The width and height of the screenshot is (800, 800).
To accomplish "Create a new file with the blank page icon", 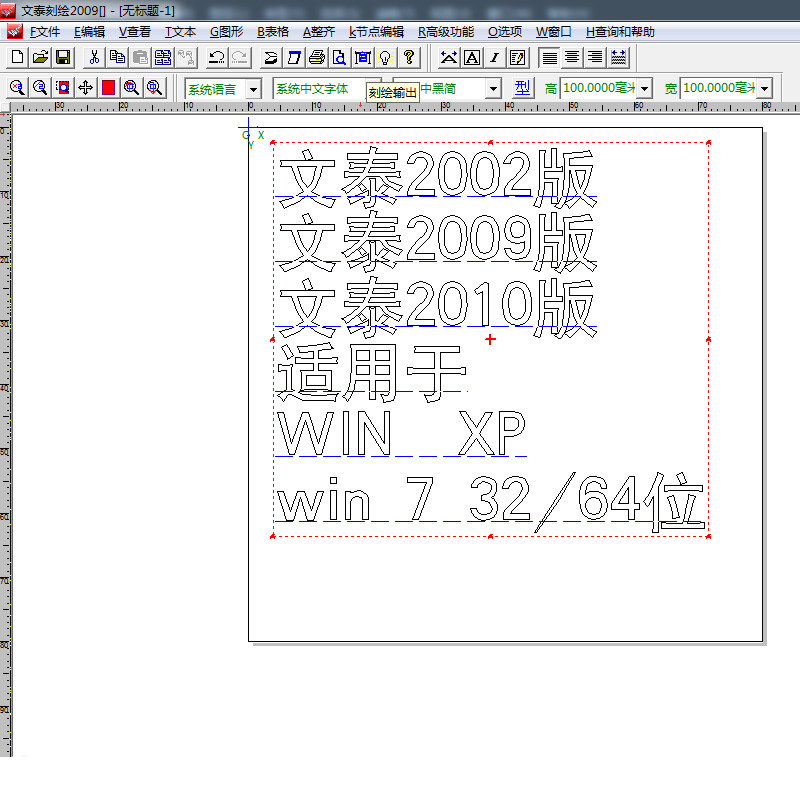I will tap(17, 57).
